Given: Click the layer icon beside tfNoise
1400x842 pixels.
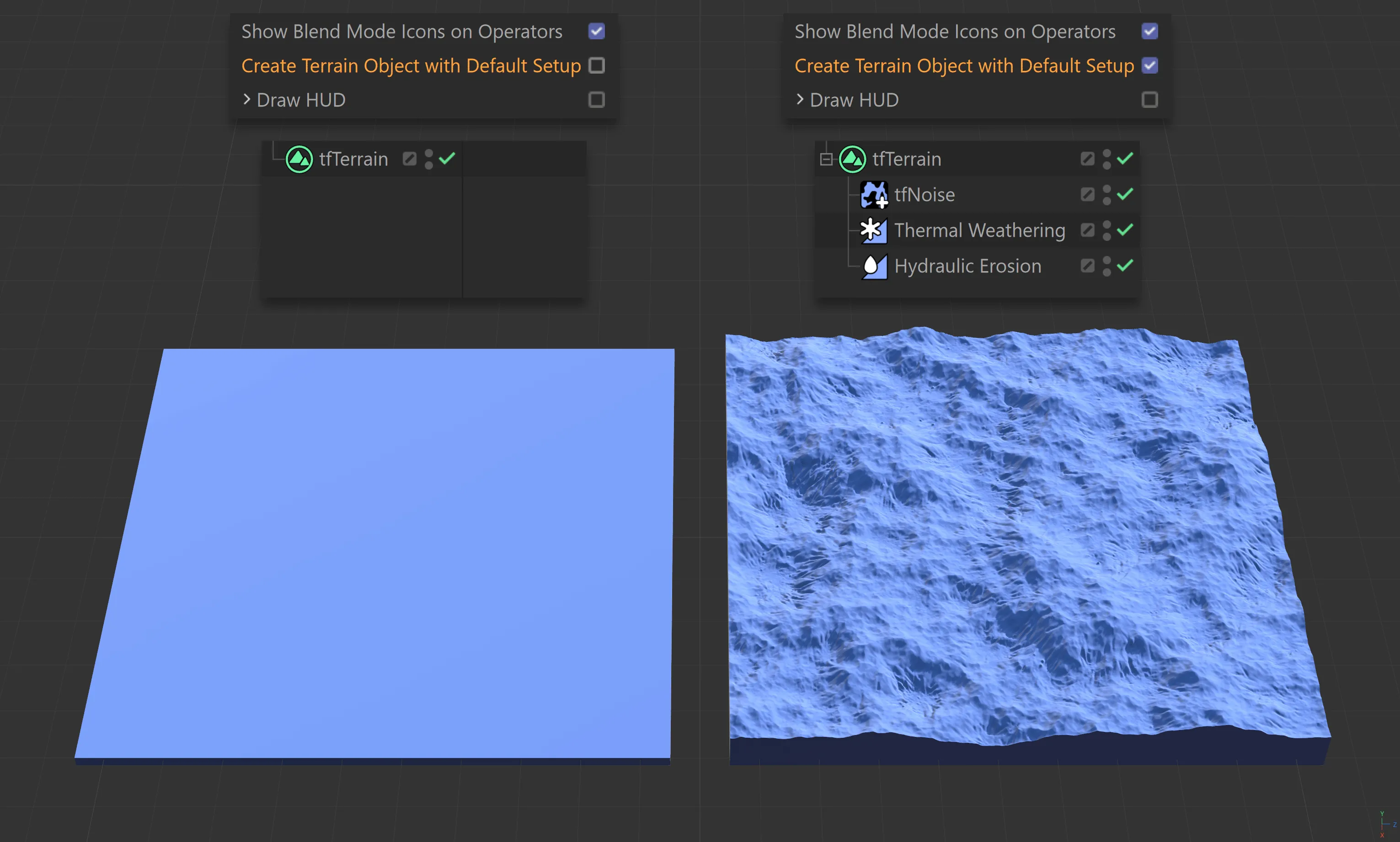Looking at the screenshot, I should [1087, 195].
